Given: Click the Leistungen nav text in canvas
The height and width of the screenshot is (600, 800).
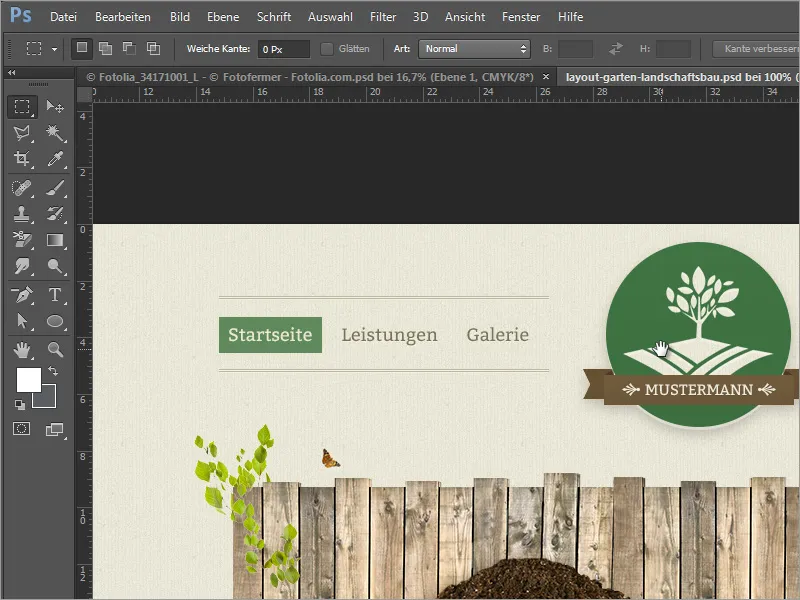Looking at the screenshot, I should [389, 335].
